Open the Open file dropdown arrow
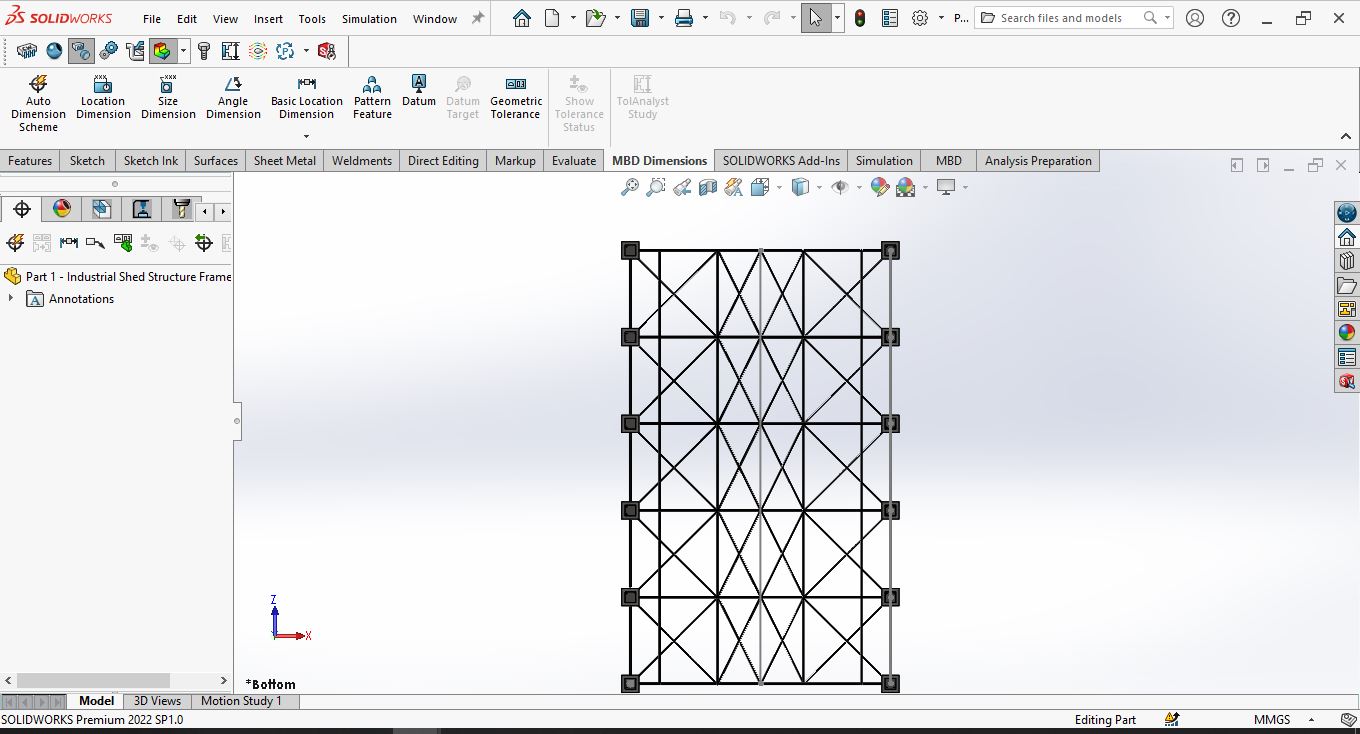Image resolution: width=1360 pixels, height=734 pixels. (617, 18)
